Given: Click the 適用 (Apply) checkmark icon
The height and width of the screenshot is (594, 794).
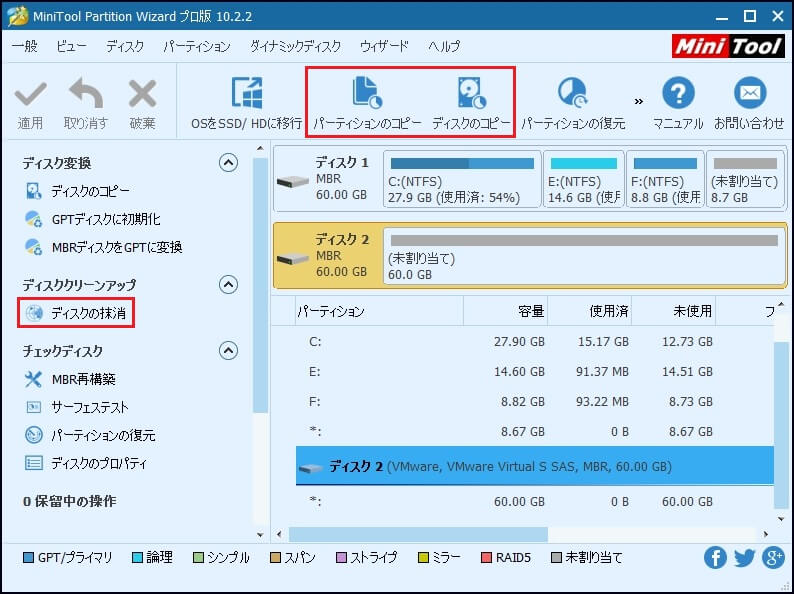Looking at the screenshot, I should tap(30, 95).
